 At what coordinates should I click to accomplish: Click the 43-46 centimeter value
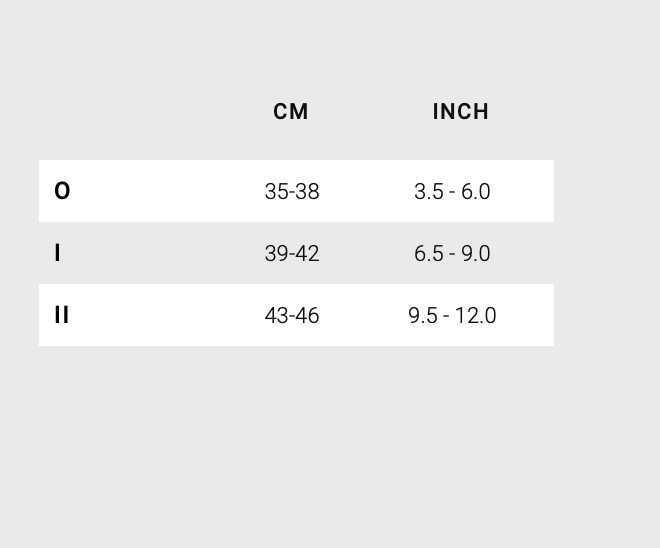click(x=292, y=316)
